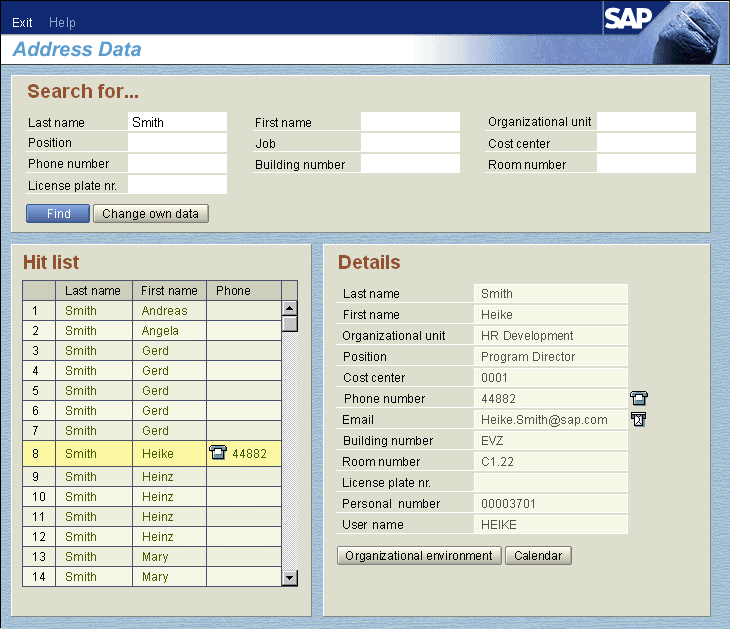Click the License plate nr. search field
The height and width of the screenshot is (629, 730).
click(177, 185)
